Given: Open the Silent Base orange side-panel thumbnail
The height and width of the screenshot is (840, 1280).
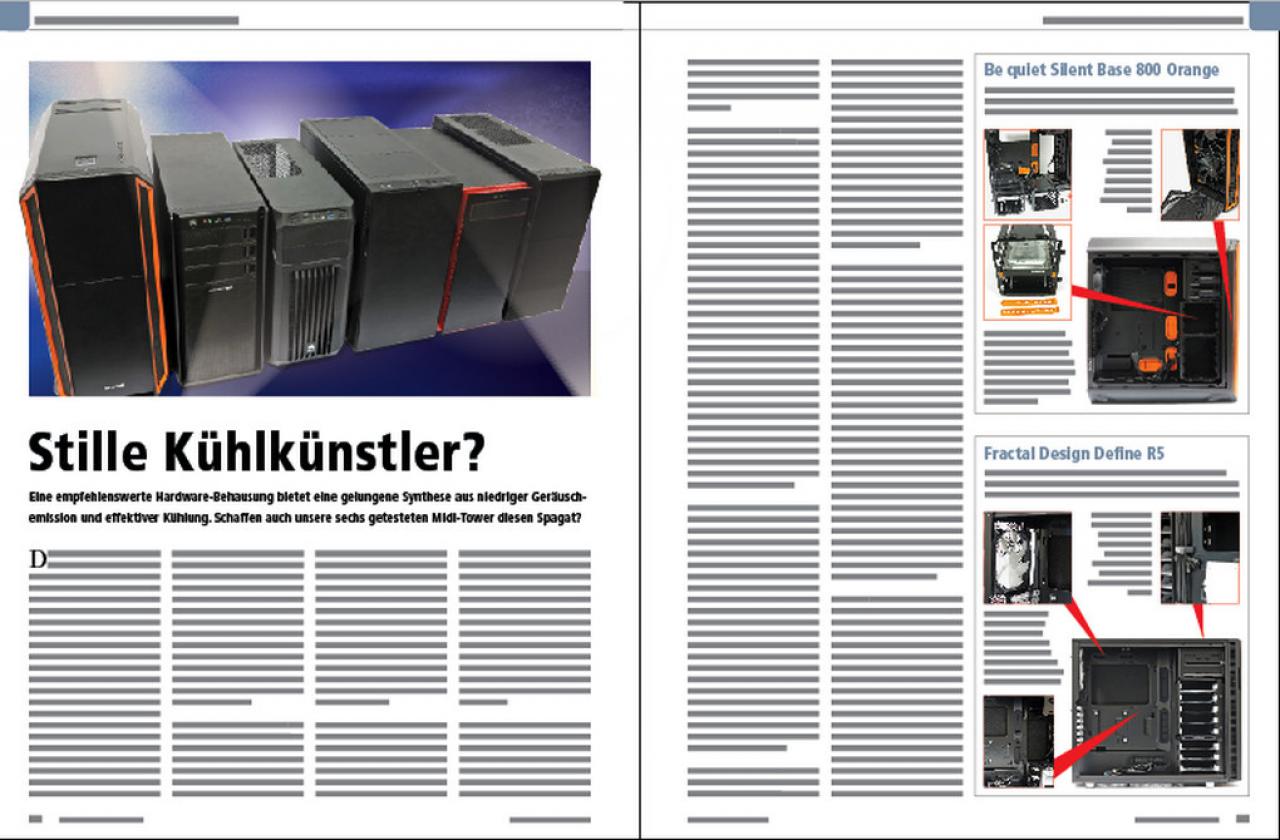Looking at the screenshot, I should (1200, 174).
